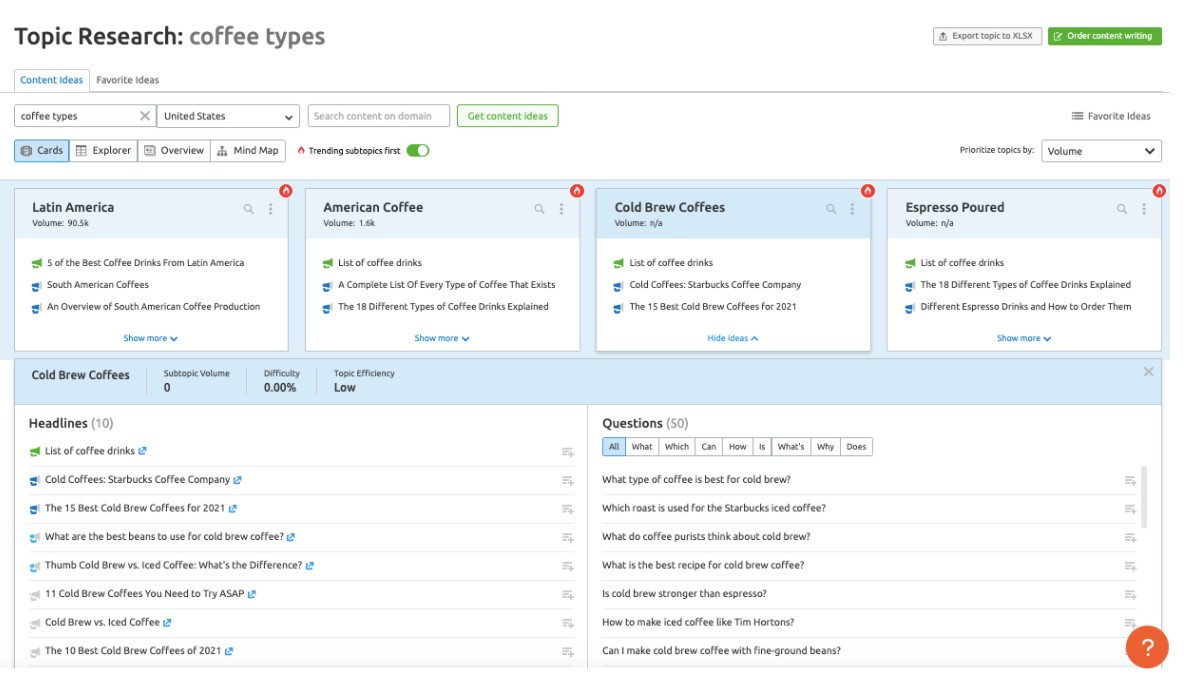Click the search icon on Espresso Poured card
1187x692 pixels.
click(x=1122, y=209)
